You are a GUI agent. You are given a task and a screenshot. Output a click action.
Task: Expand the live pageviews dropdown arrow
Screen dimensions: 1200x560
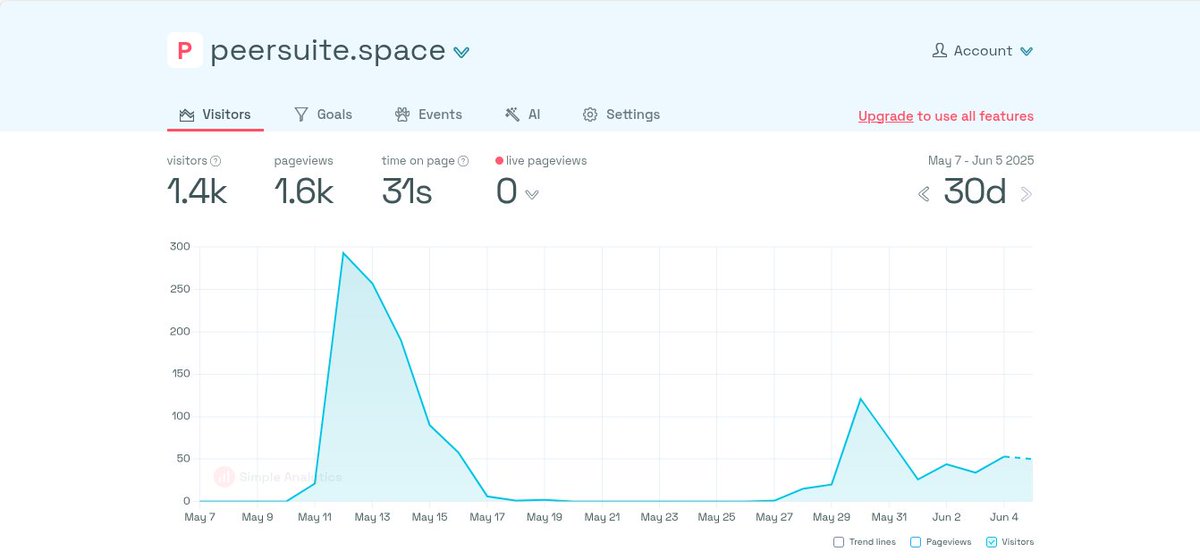(x=532, y=194)
